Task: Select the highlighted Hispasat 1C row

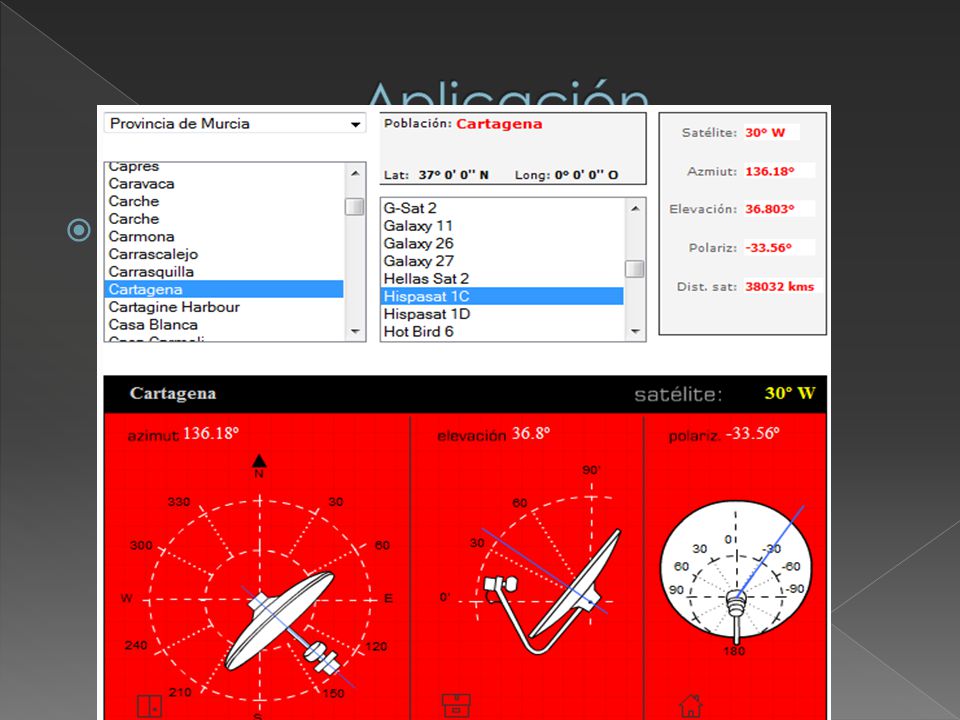Action: tap(502, 296)
